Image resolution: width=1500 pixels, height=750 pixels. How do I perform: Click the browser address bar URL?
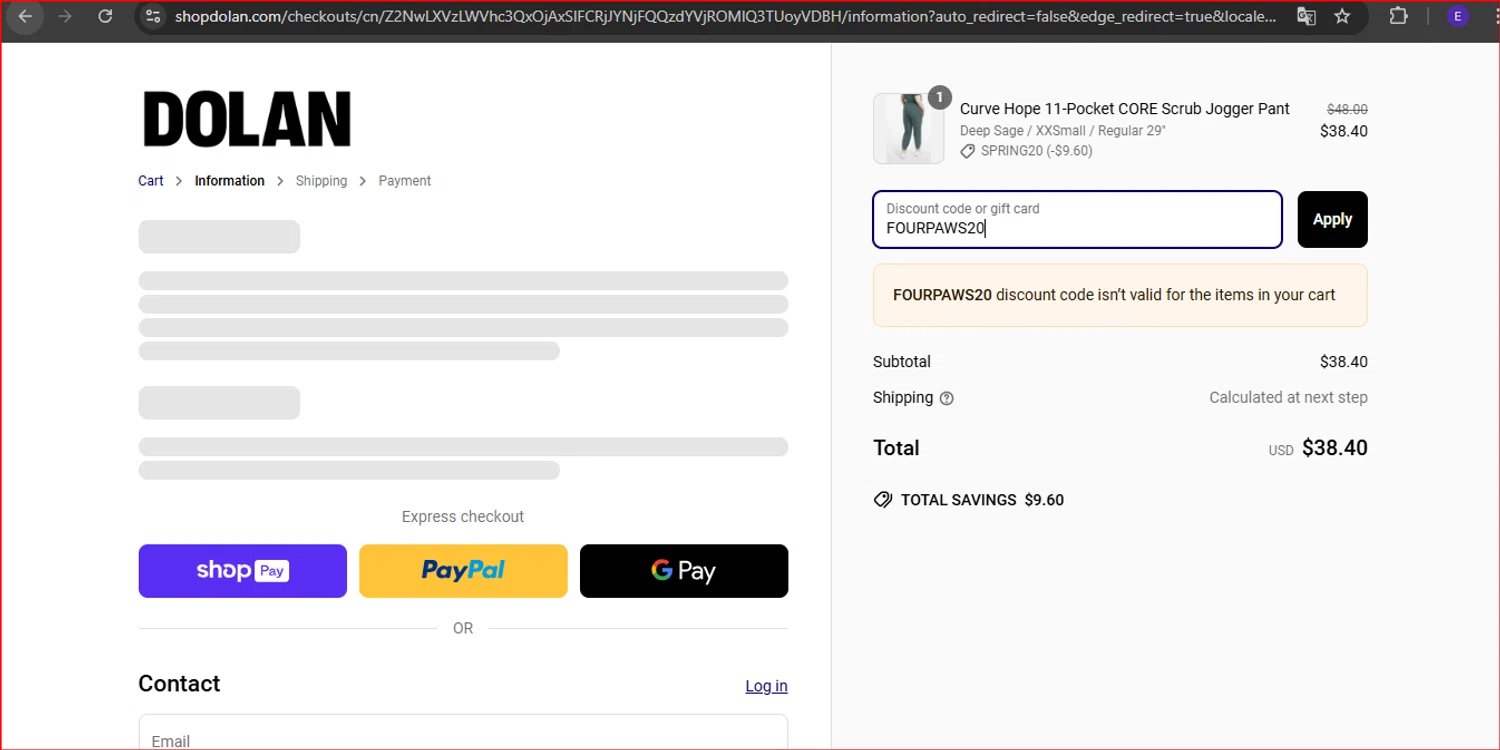(x=725, y=16)
